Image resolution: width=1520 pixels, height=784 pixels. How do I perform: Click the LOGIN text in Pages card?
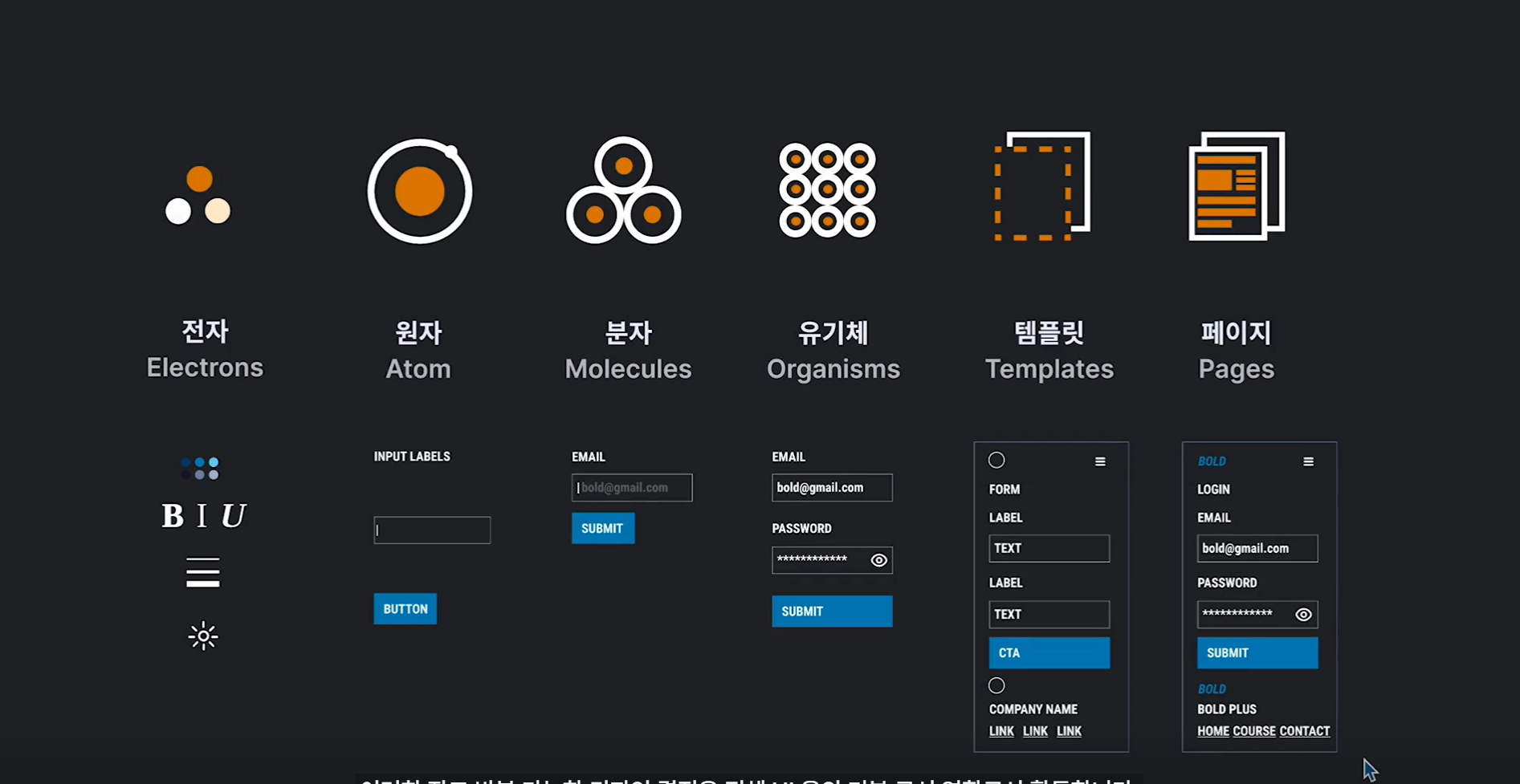pos(1213,489)
